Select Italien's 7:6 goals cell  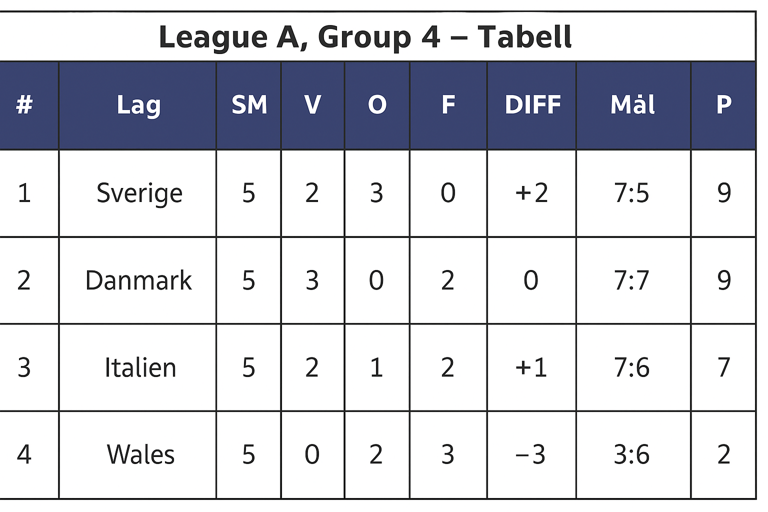point(633,367)
